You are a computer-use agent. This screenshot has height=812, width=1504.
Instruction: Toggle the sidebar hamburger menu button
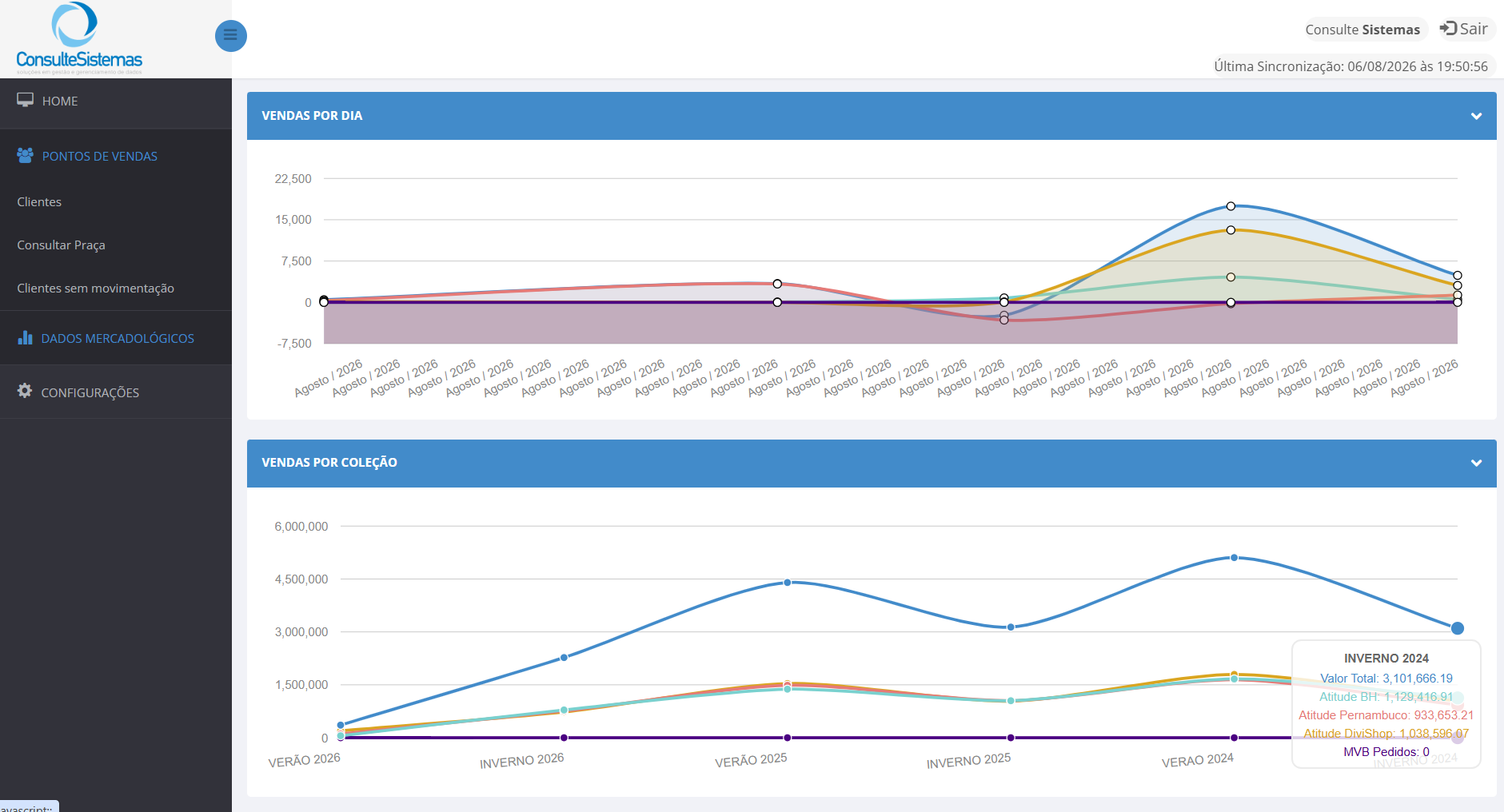230,35
